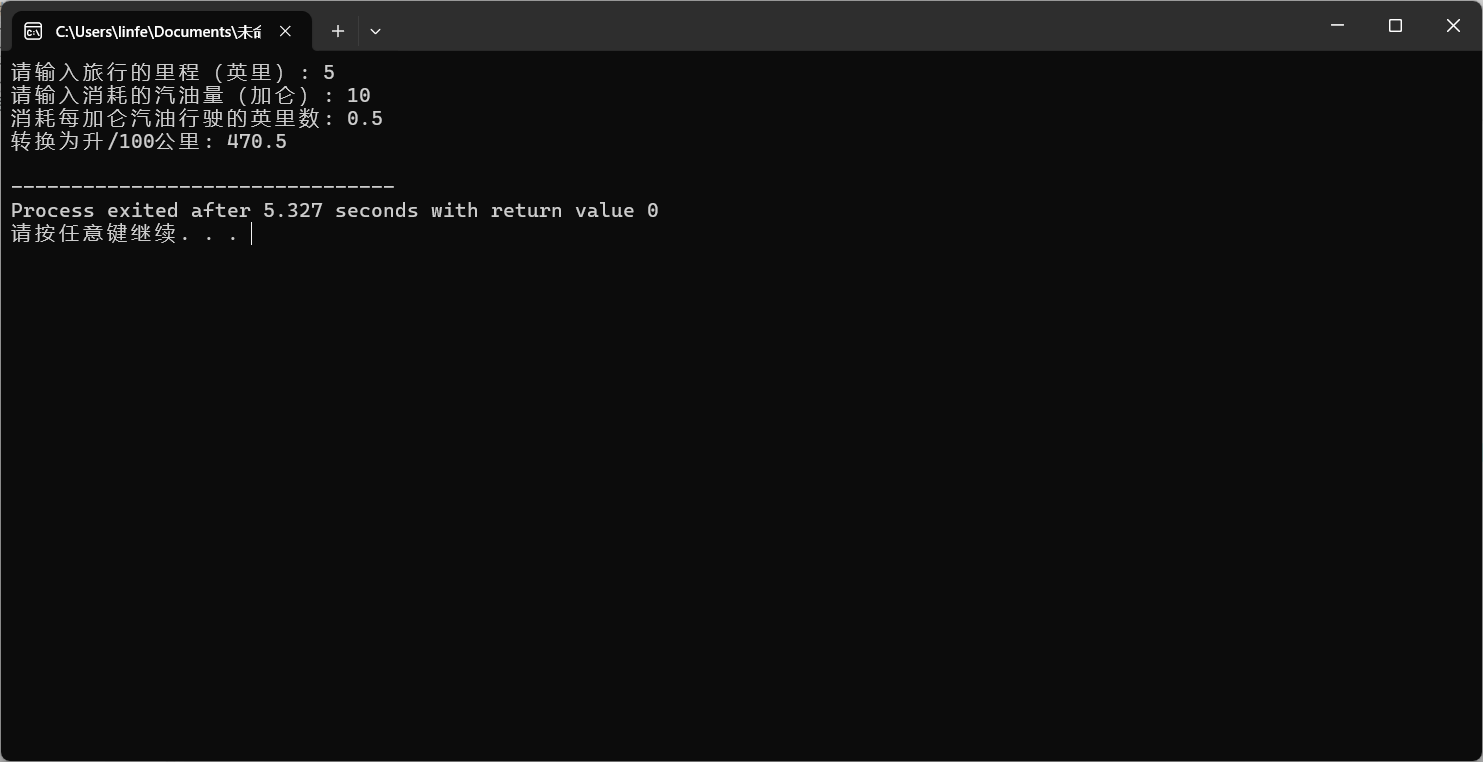Screen dimensions: 1483x762
Task: Click the converted value 470.5
Action: pos(257,141)
